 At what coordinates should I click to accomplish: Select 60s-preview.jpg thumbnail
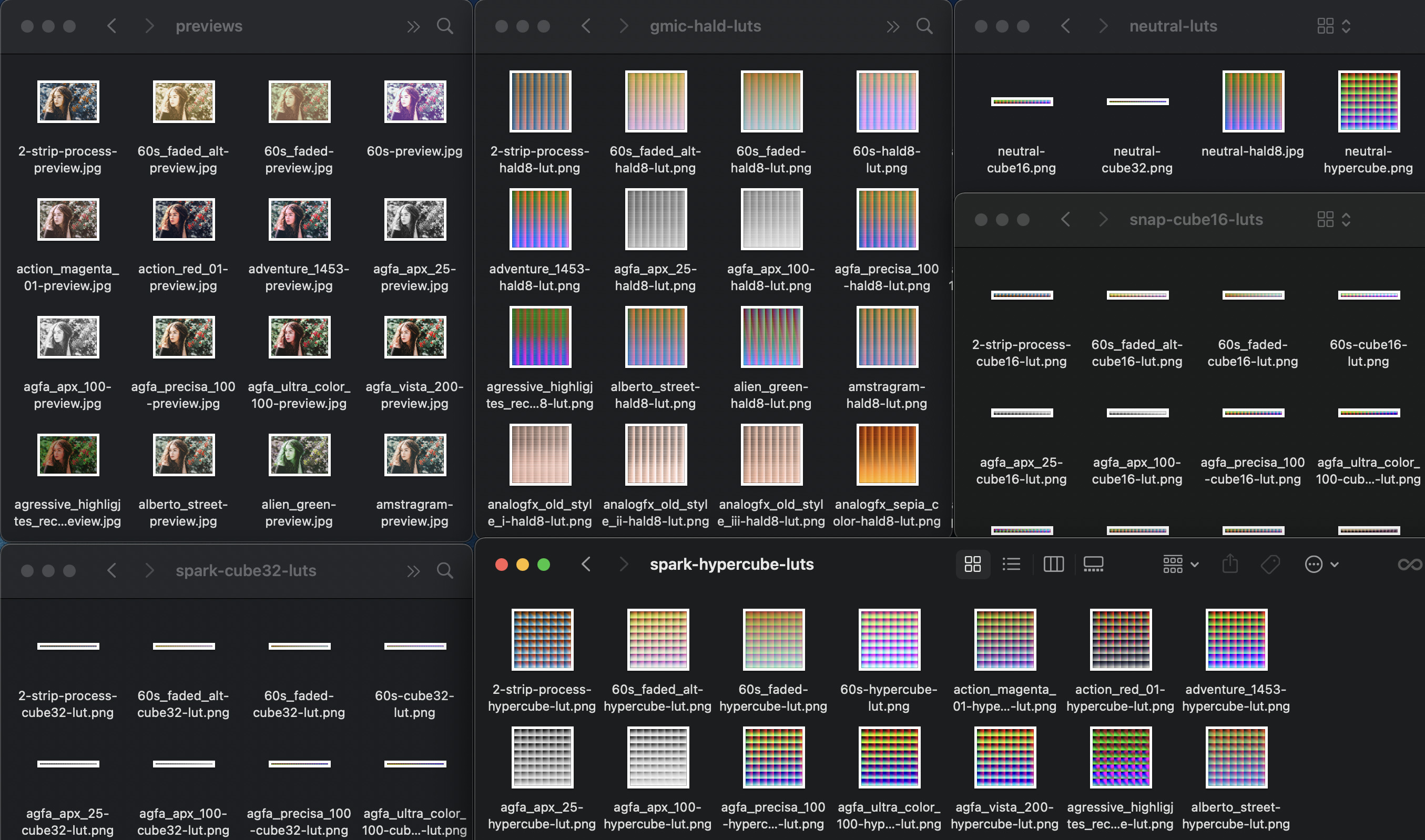(415, 102)
